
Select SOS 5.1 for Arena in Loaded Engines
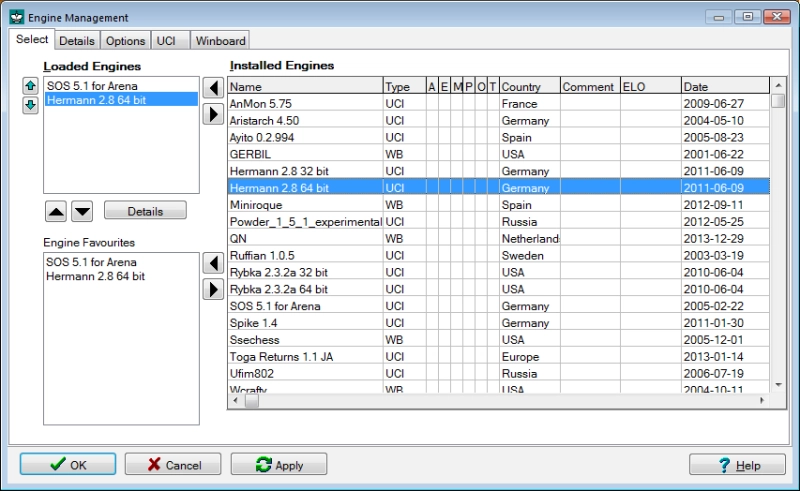(121, 86)
